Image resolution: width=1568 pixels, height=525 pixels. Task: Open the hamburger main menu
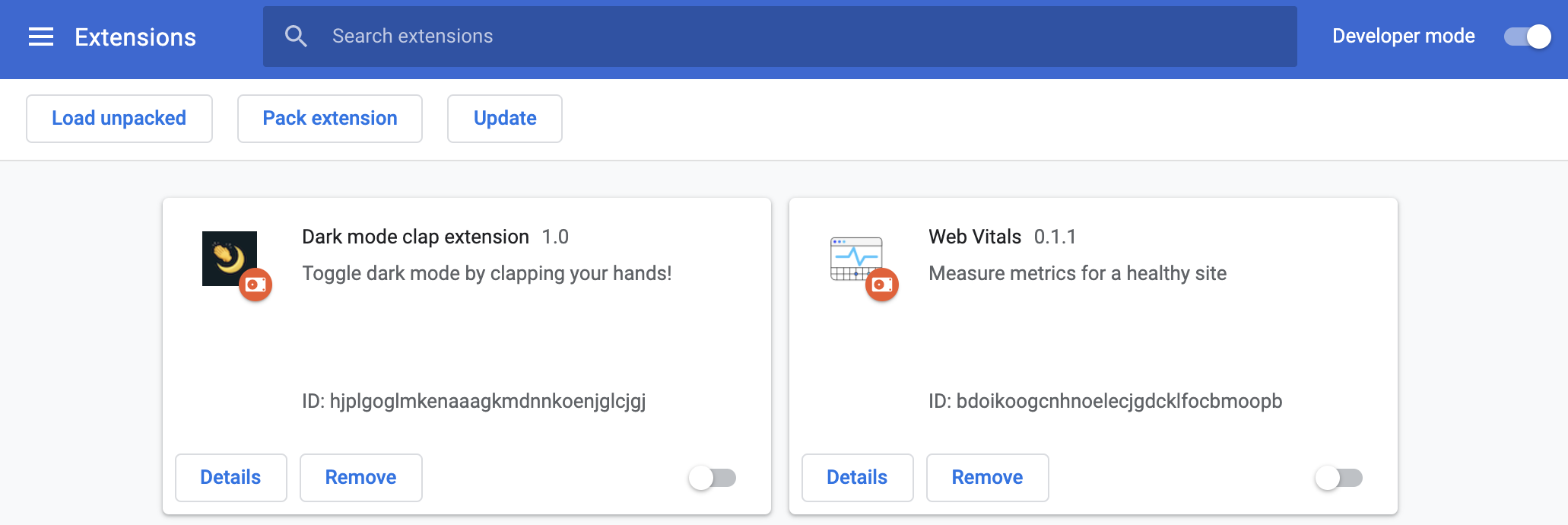coord(41,37)
